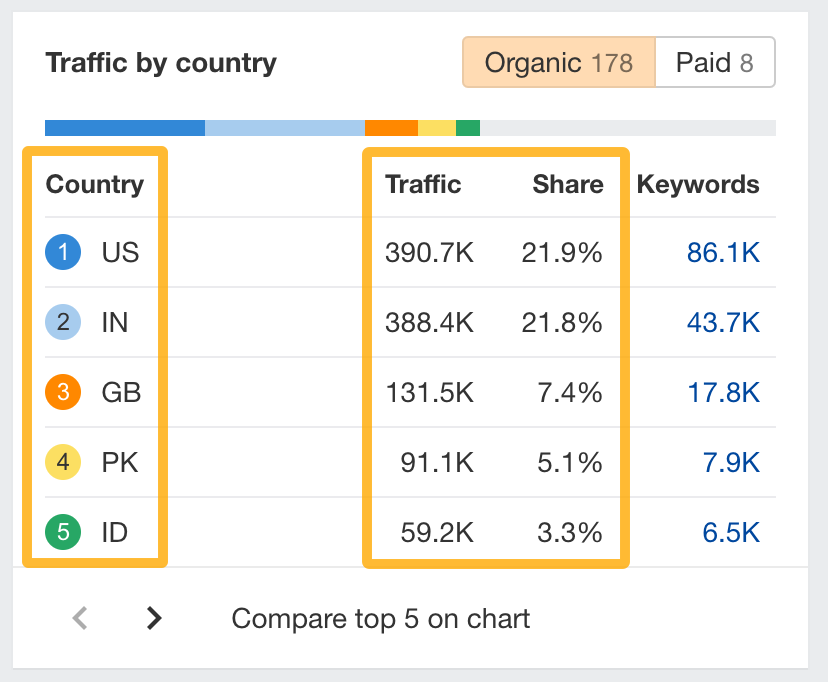828x682 pixels.
Task: Click the green segment of the share bar
Action: click(x=468, y=128)
